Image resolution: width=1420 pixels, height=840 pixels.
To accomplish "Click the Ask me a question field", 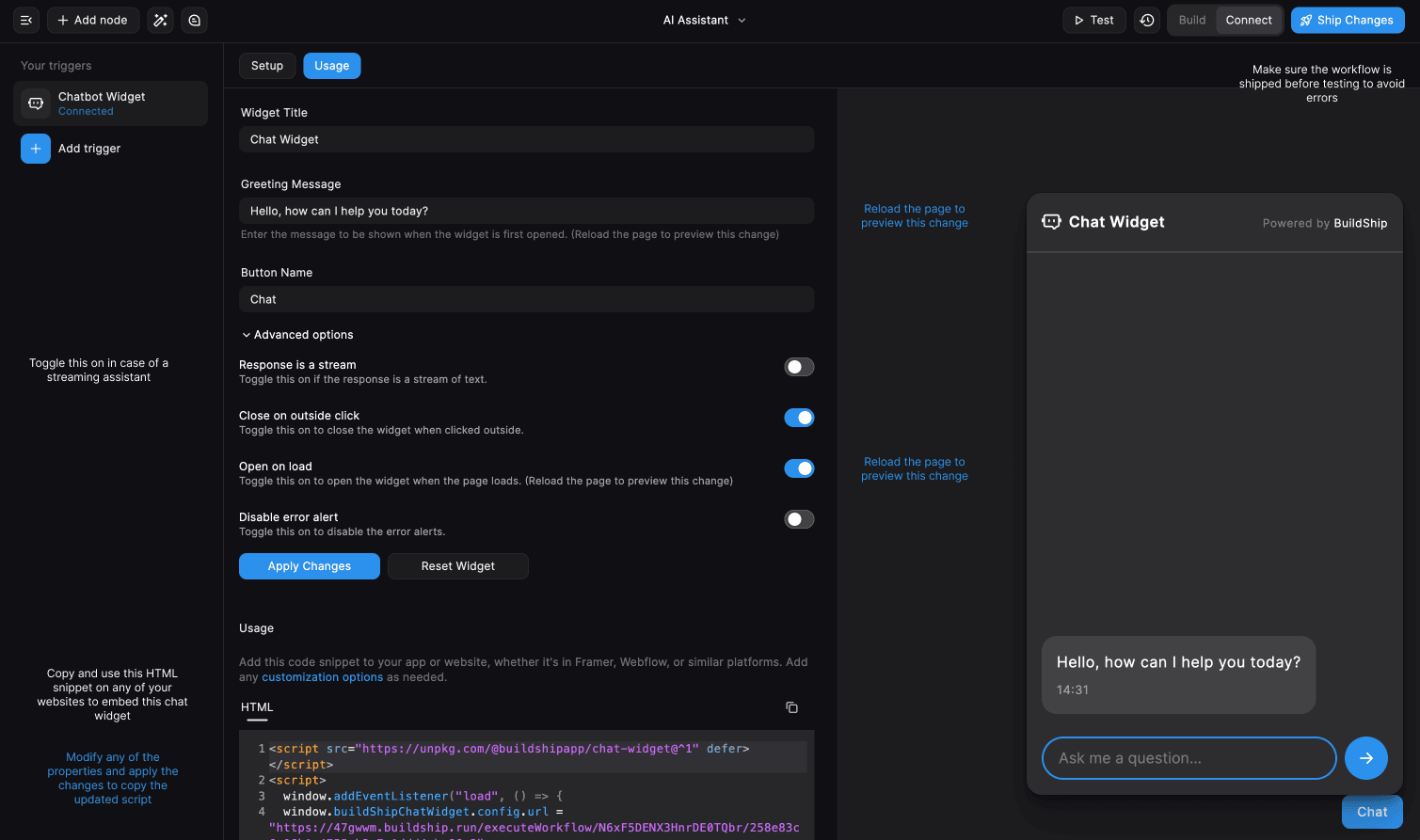I will point(1189,758).
